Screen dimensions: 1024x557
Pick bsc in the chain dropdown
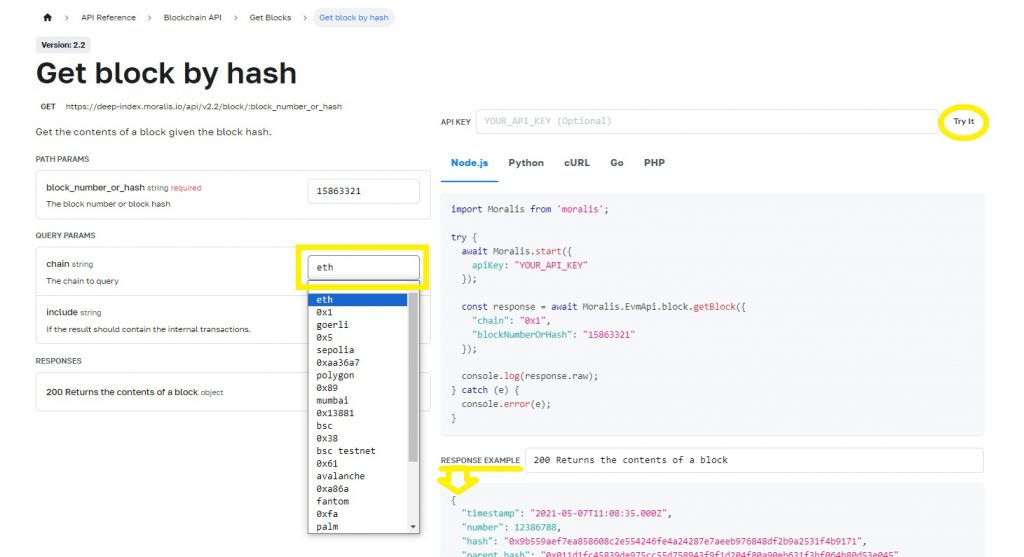click(358, 426)
